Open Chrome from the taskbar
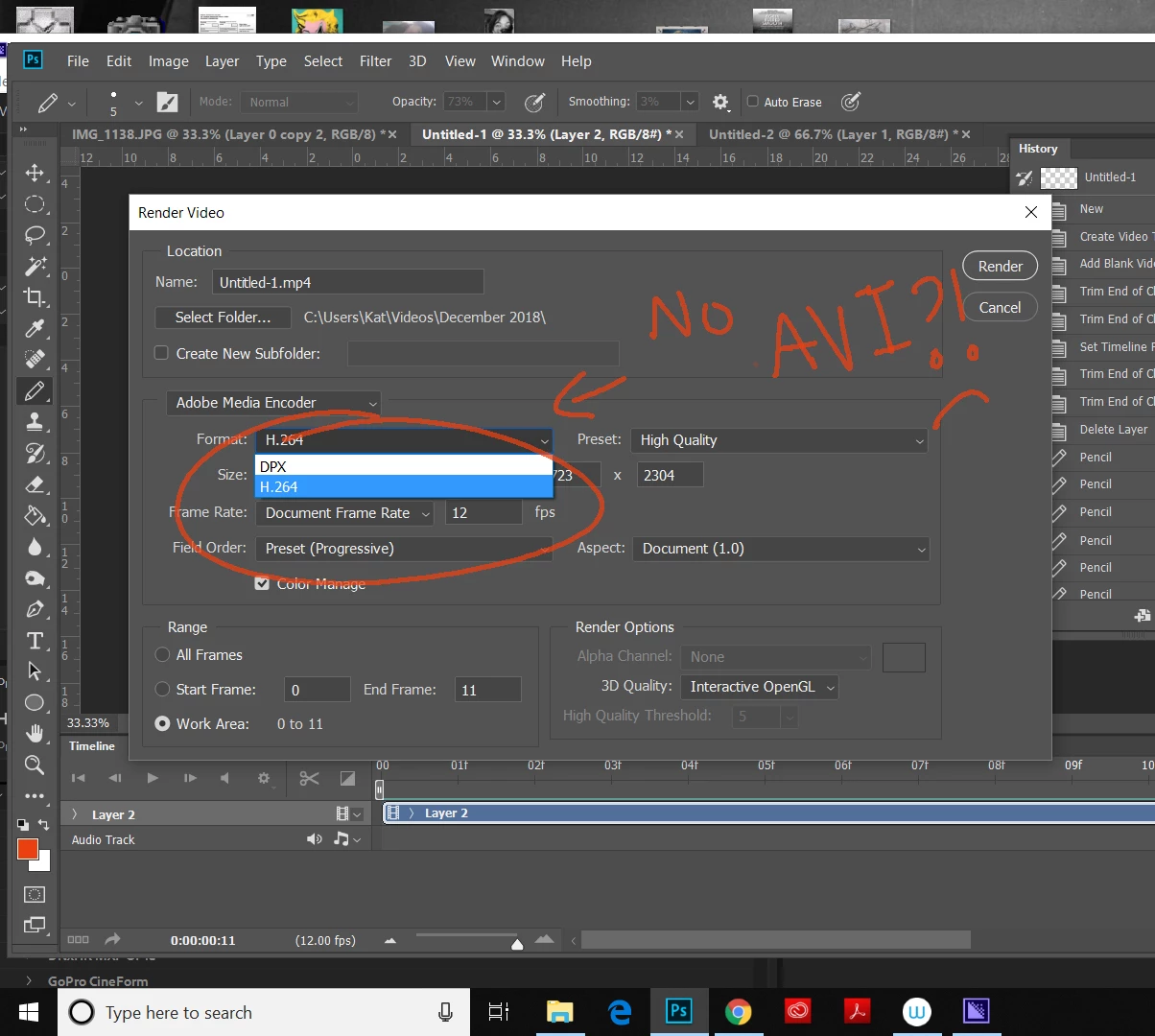Image resolution: width=1155 pixels, height=1036 pixels. tap(738, 1012)
